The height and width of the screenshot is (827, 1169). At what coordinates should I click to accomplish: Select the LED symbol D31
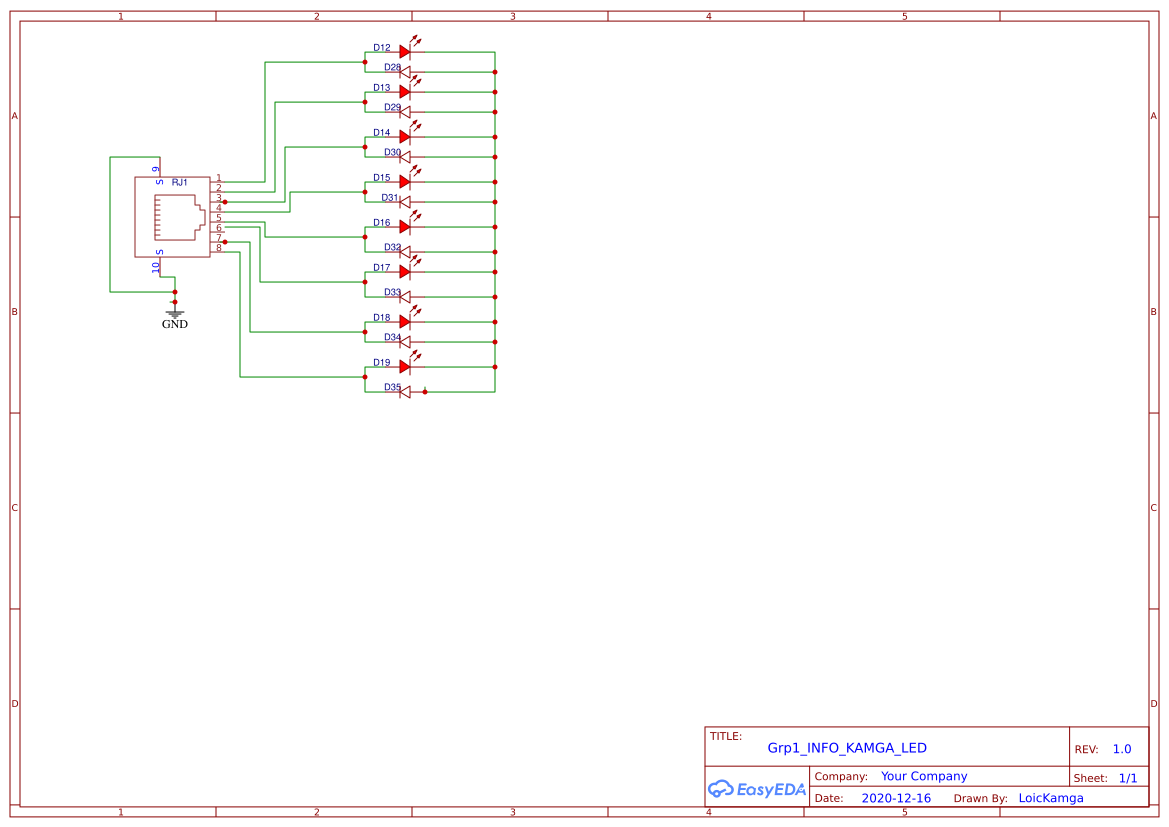[403, 200]
